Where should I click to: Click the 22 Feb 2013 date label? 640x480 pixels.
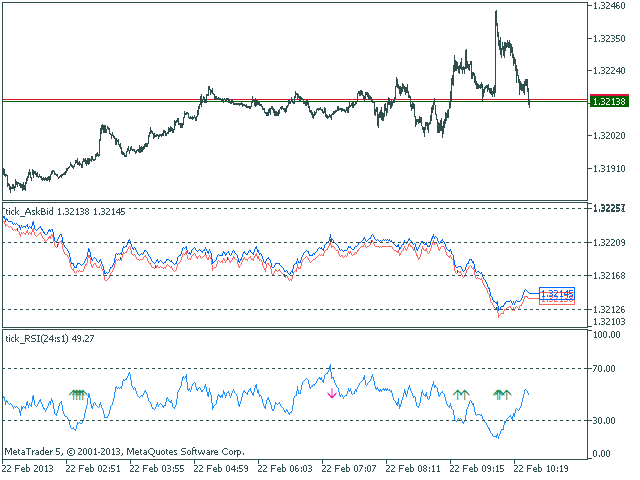[28, 468]
